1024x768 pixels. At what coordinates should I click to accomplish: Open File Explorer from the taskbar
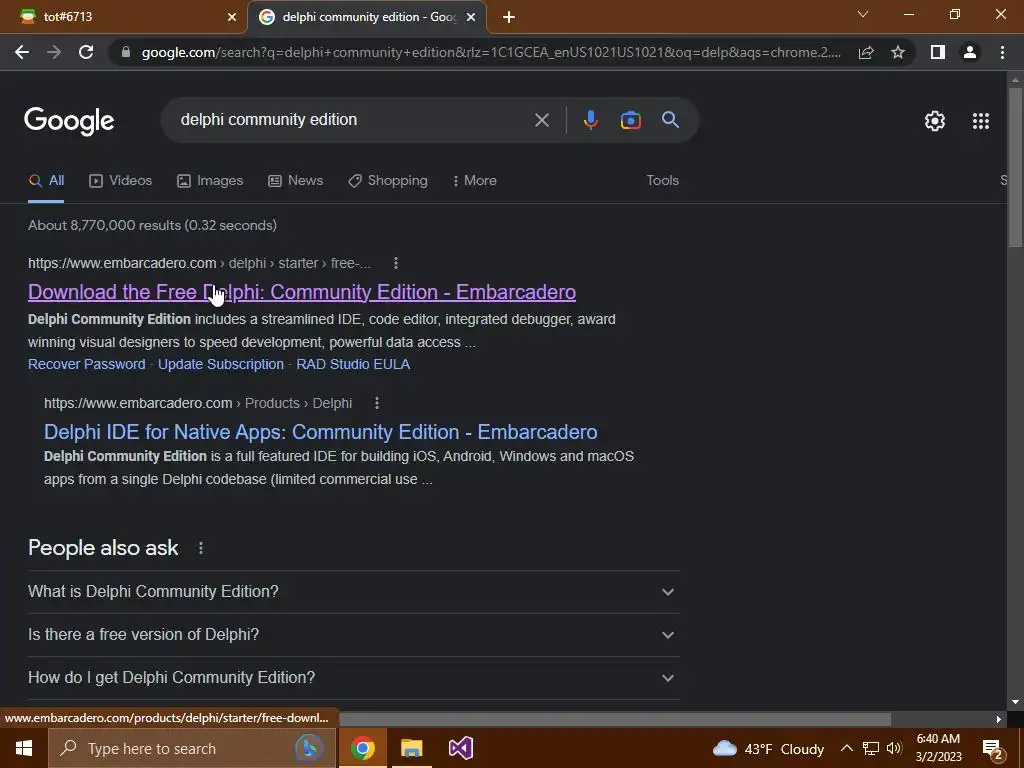point(411,748)
